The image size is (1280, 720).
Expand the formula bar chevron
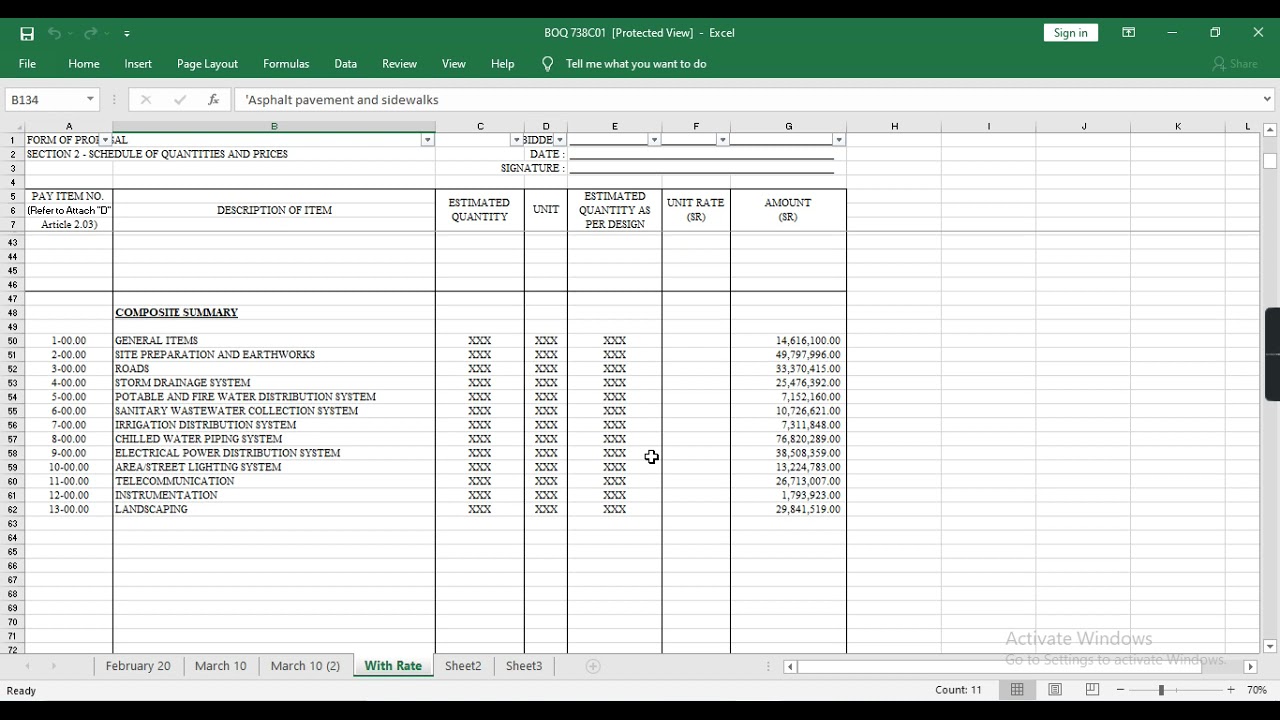[1267, 100]
